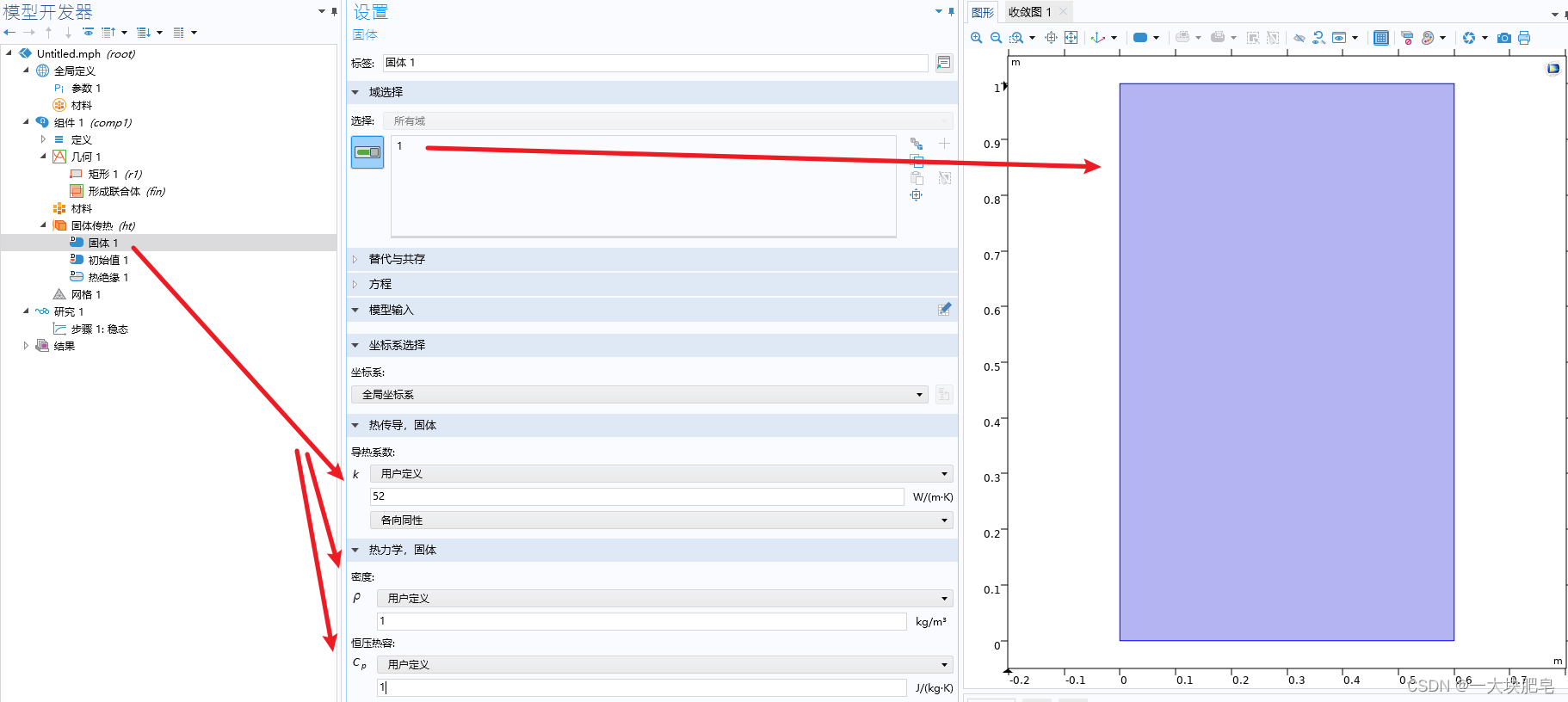The height and width of the screenshot is (702, 1568).
Task: Select 矩形 1 (r1) node
Action: (x=114, y=175)
